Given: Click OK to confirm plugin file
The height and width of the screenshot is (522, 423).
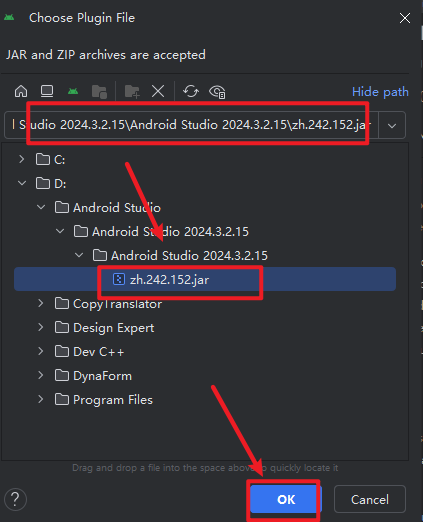Looking at the screenshot, I should [286, 499].
